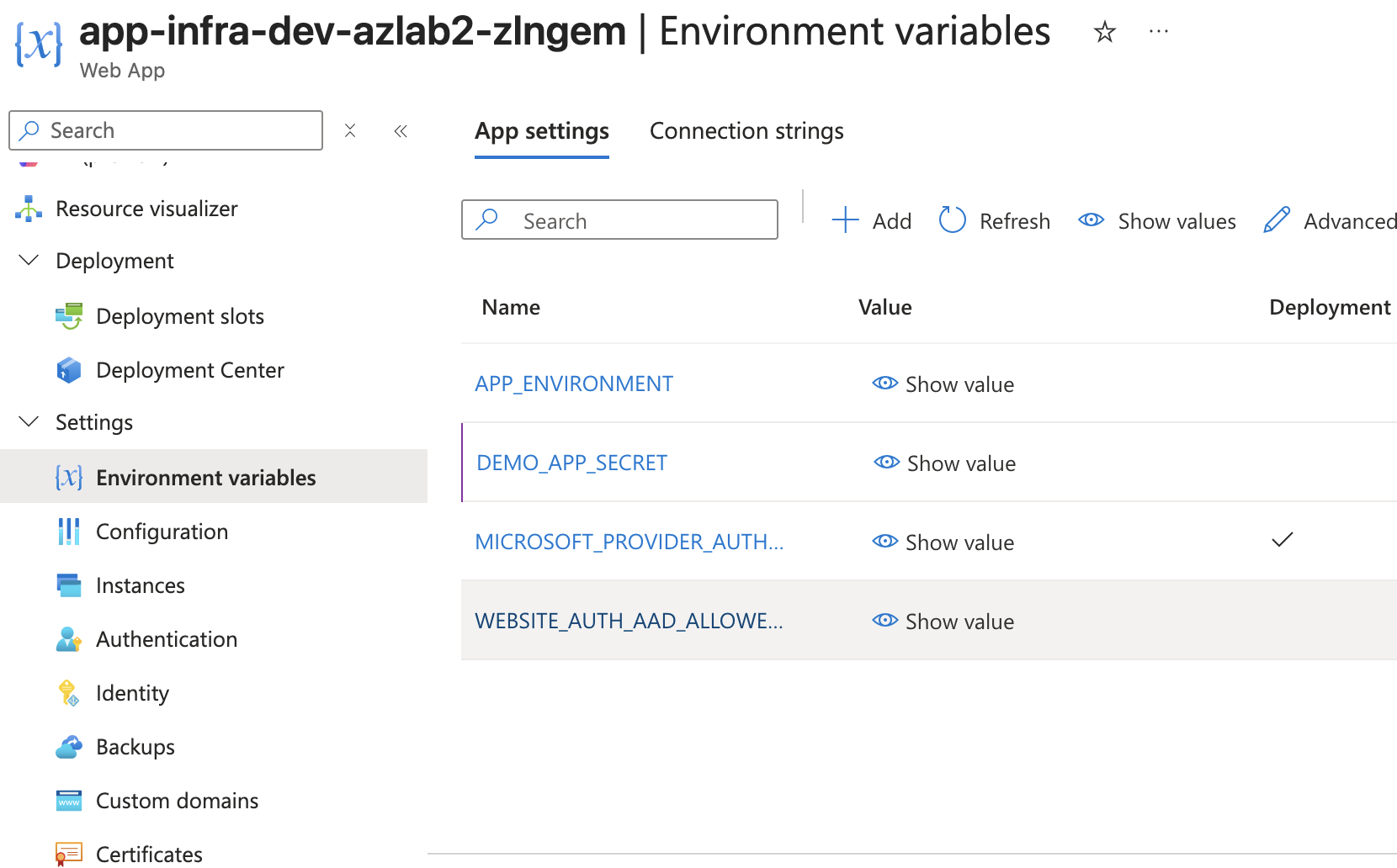
Task: Click the Backups cloud icon
Action: (69, 747)
